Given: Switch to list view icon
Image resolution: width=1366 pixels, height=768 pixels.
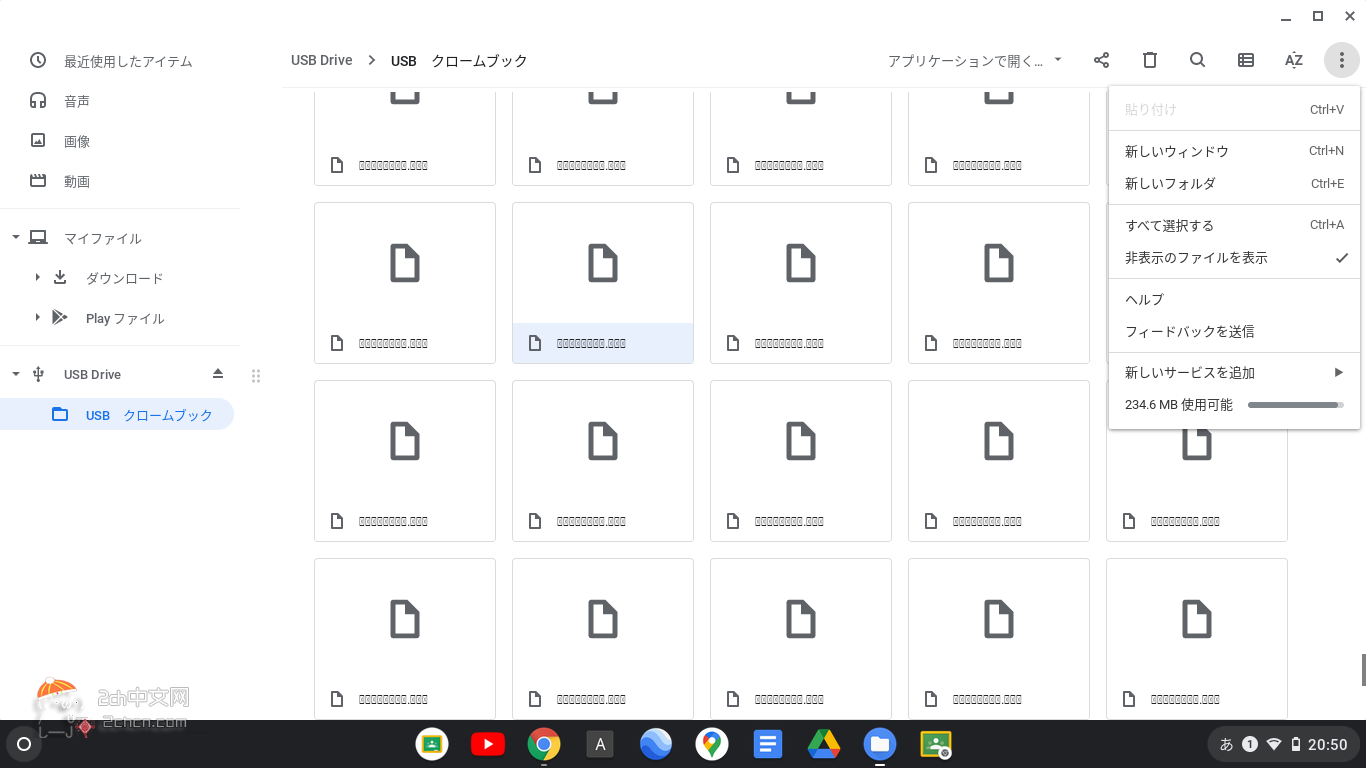Looking at the screenshot, I should 1246,60.
